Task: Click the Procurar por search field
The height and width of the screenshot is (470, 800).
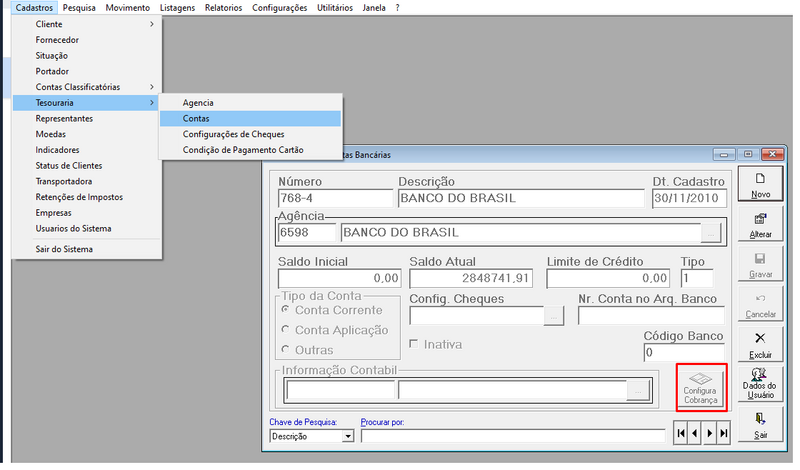Action: point(513,436)
